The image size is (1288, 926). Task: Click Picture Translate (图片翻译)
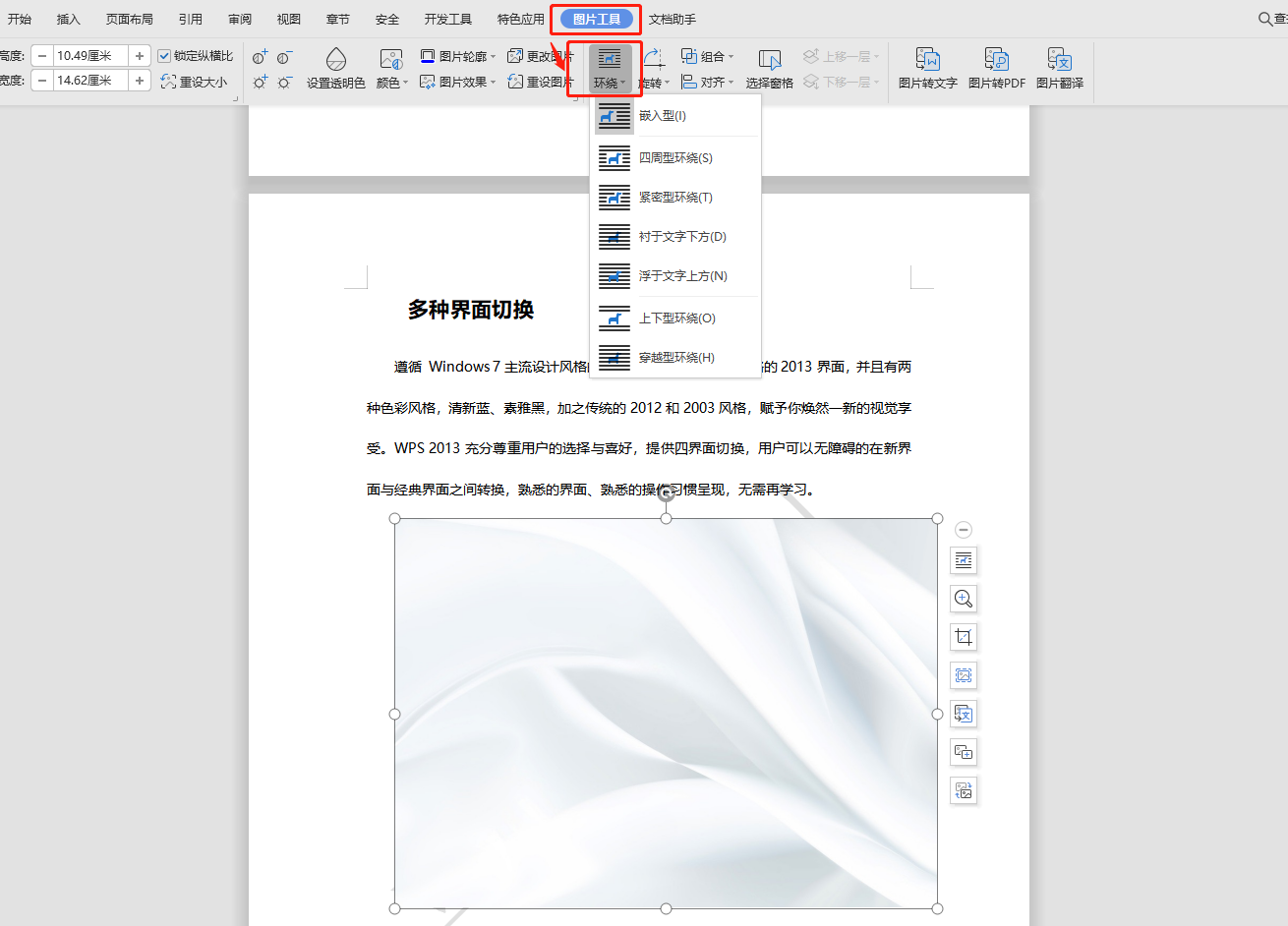tap(1060, 69)
